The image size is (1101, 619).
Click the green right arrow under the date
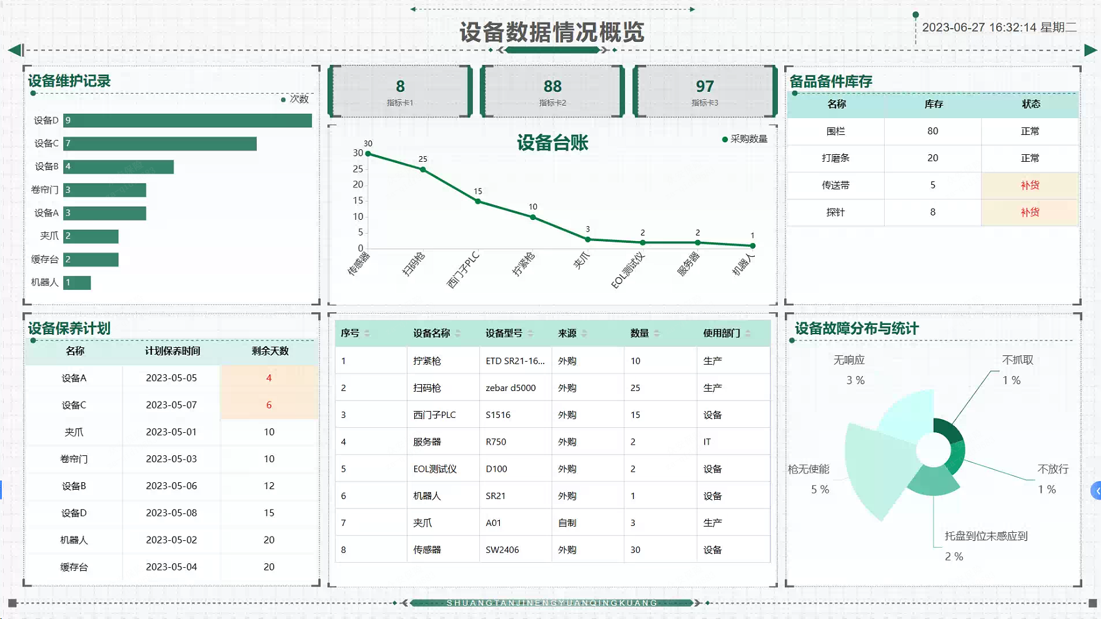coord(1089,49)
